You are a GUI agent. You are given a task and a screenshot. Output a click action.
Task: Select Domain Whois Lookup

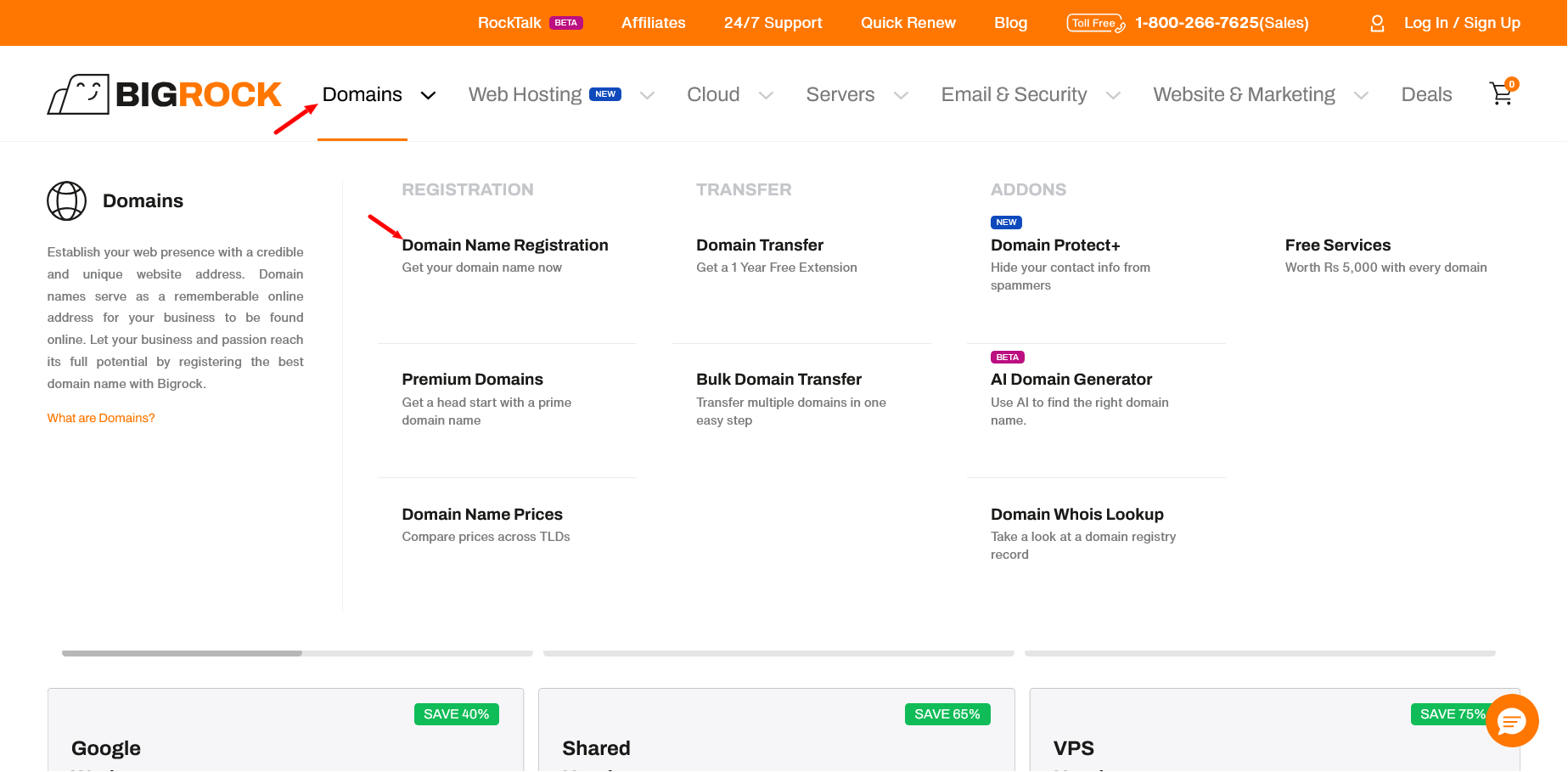[x=1077, y=515]
